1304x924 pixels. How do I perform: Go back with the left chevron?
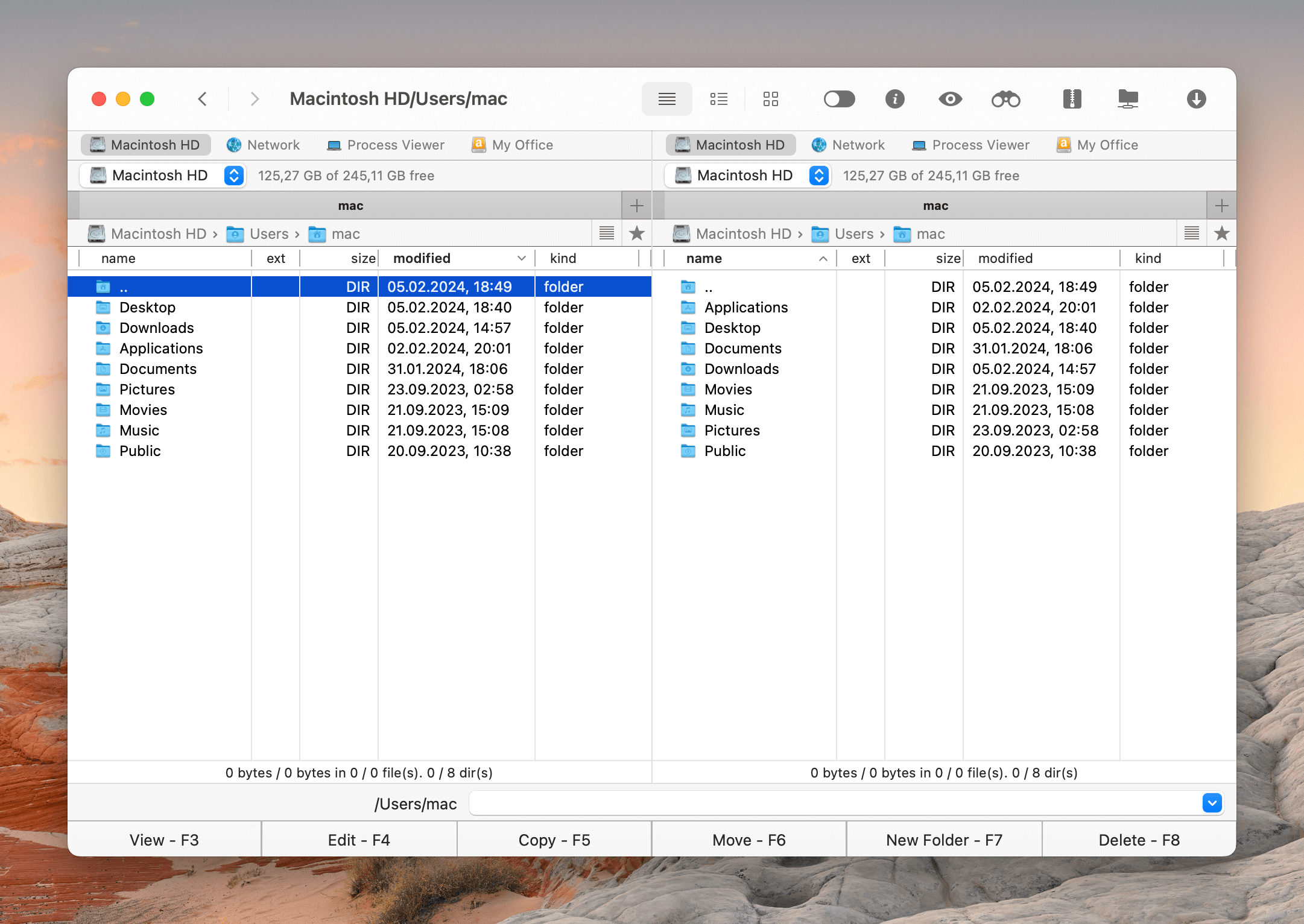coord(203,99)
